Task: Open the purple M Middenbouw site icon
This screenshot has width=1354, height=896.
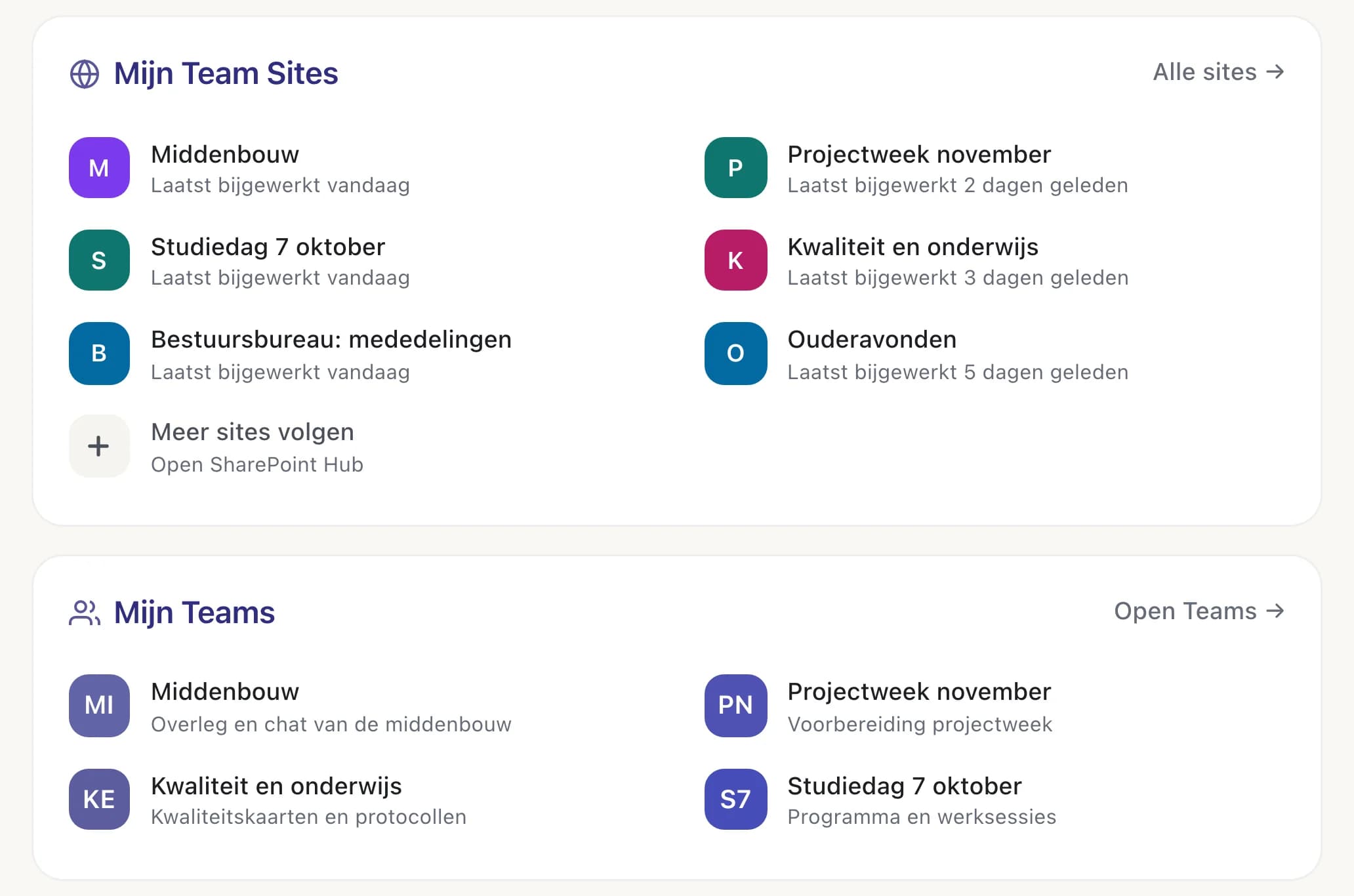Action: tap(99, 168)
